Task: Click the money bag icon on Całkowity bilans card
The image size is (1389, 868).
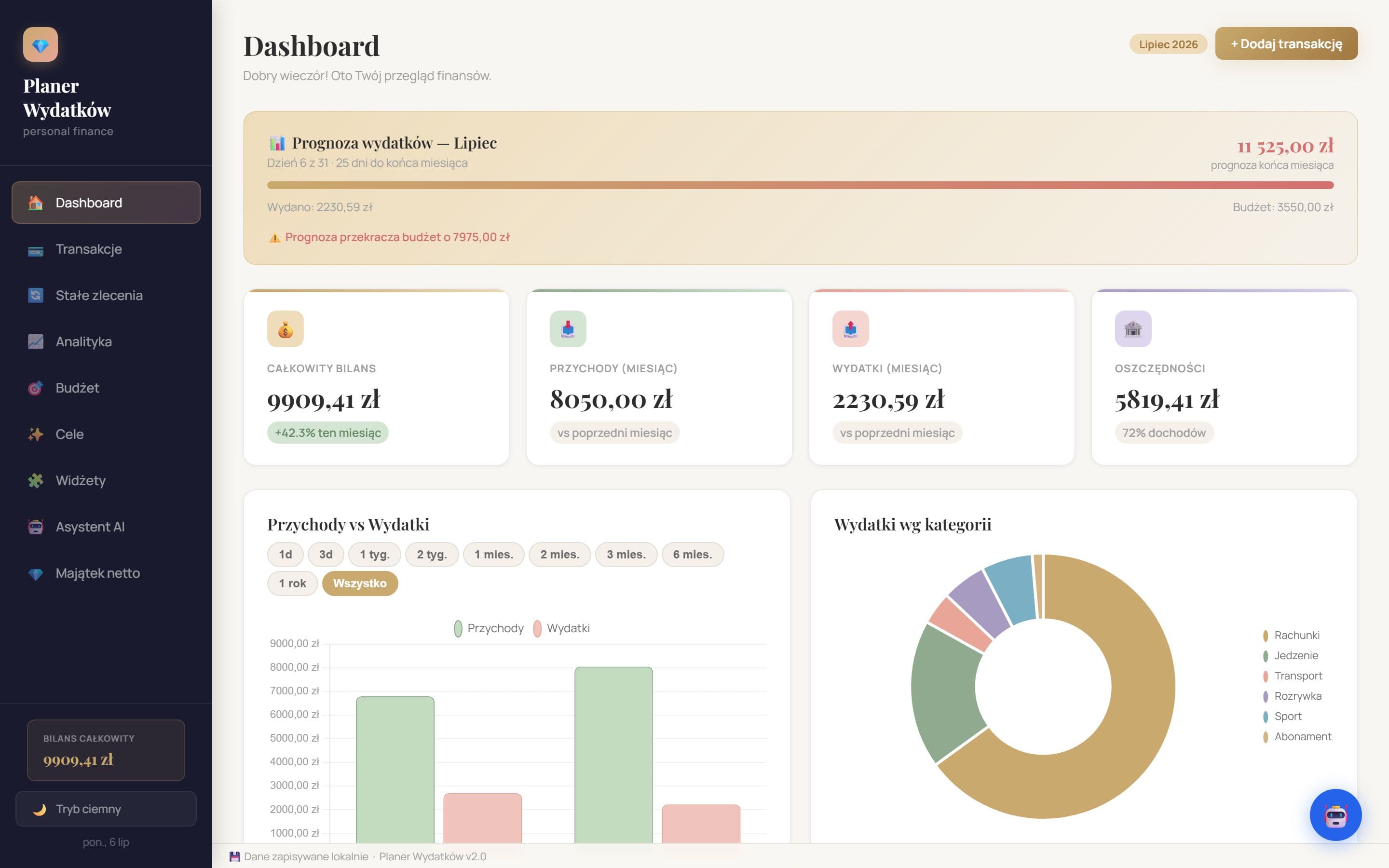Action: 285,329
